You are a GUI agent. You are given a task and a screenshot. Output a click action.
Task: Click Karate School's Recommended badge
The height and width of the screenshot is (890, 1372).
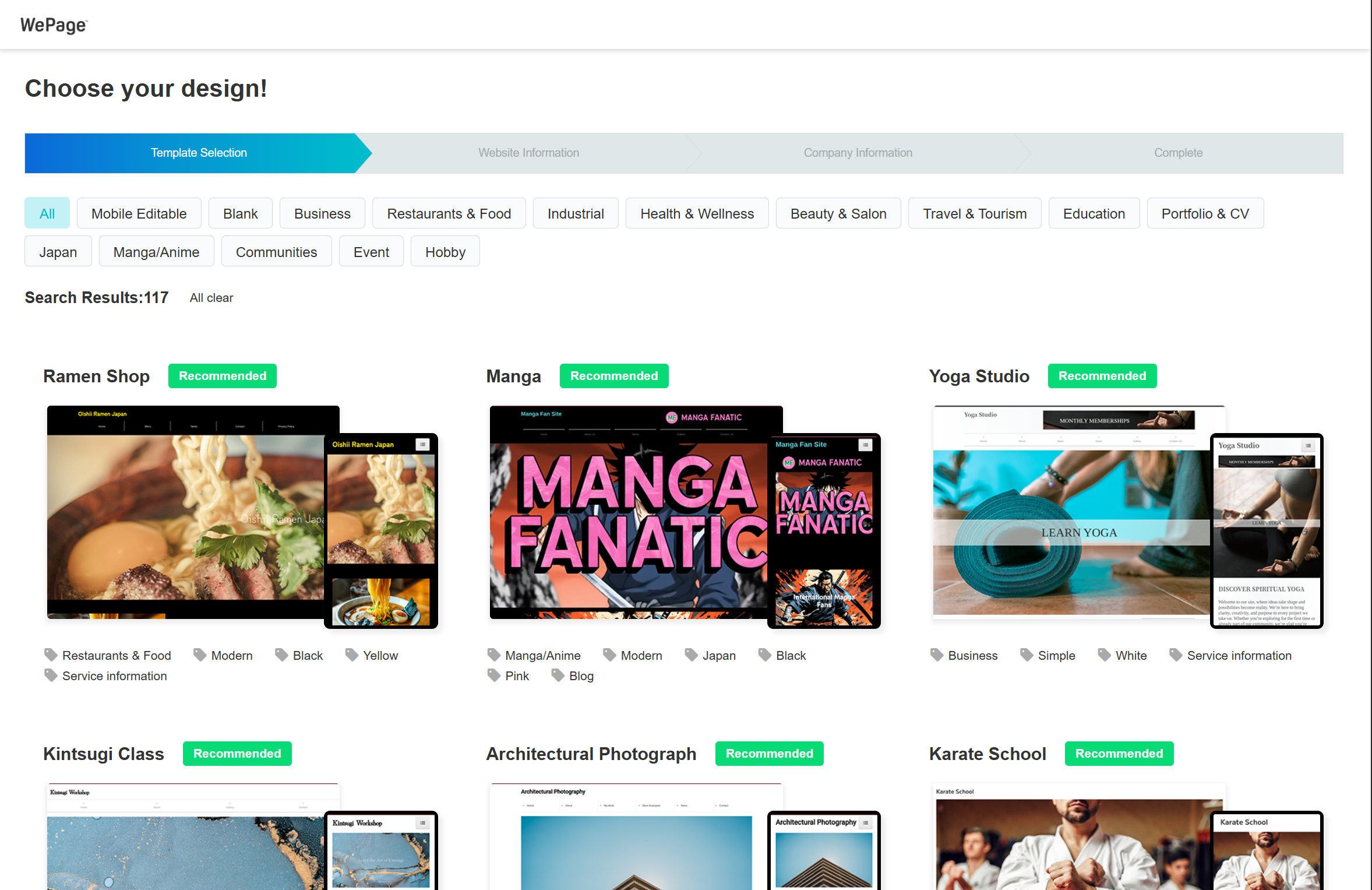[1119, 754]
